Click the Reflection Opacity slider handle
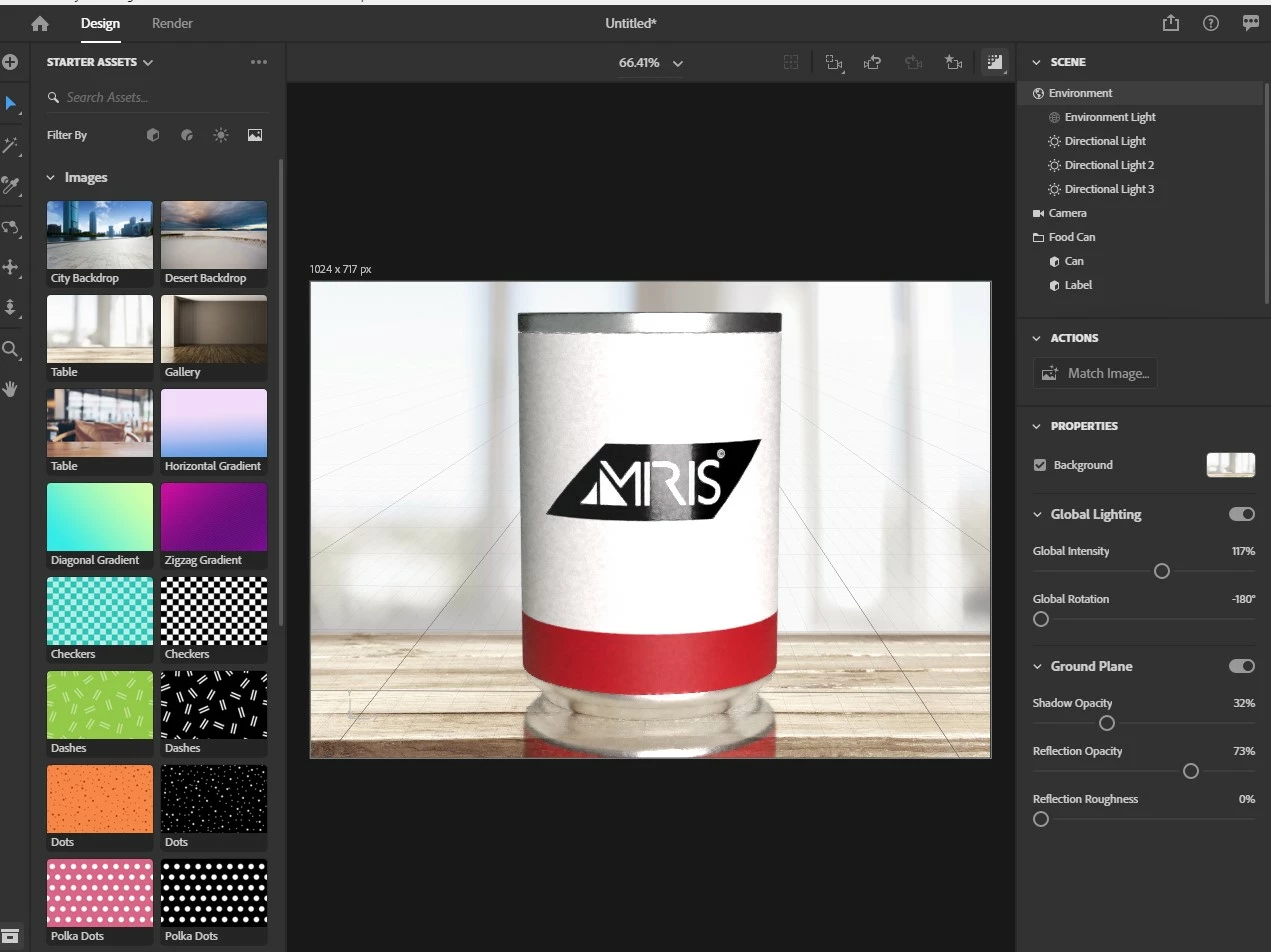Screen dimensions: 1271x952 tap(1191, 771)
